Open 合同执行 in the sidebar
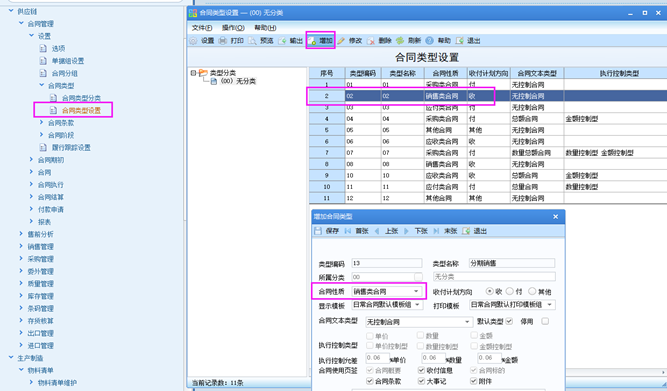The width and height of the screenshot is (667, 391). 51,185
